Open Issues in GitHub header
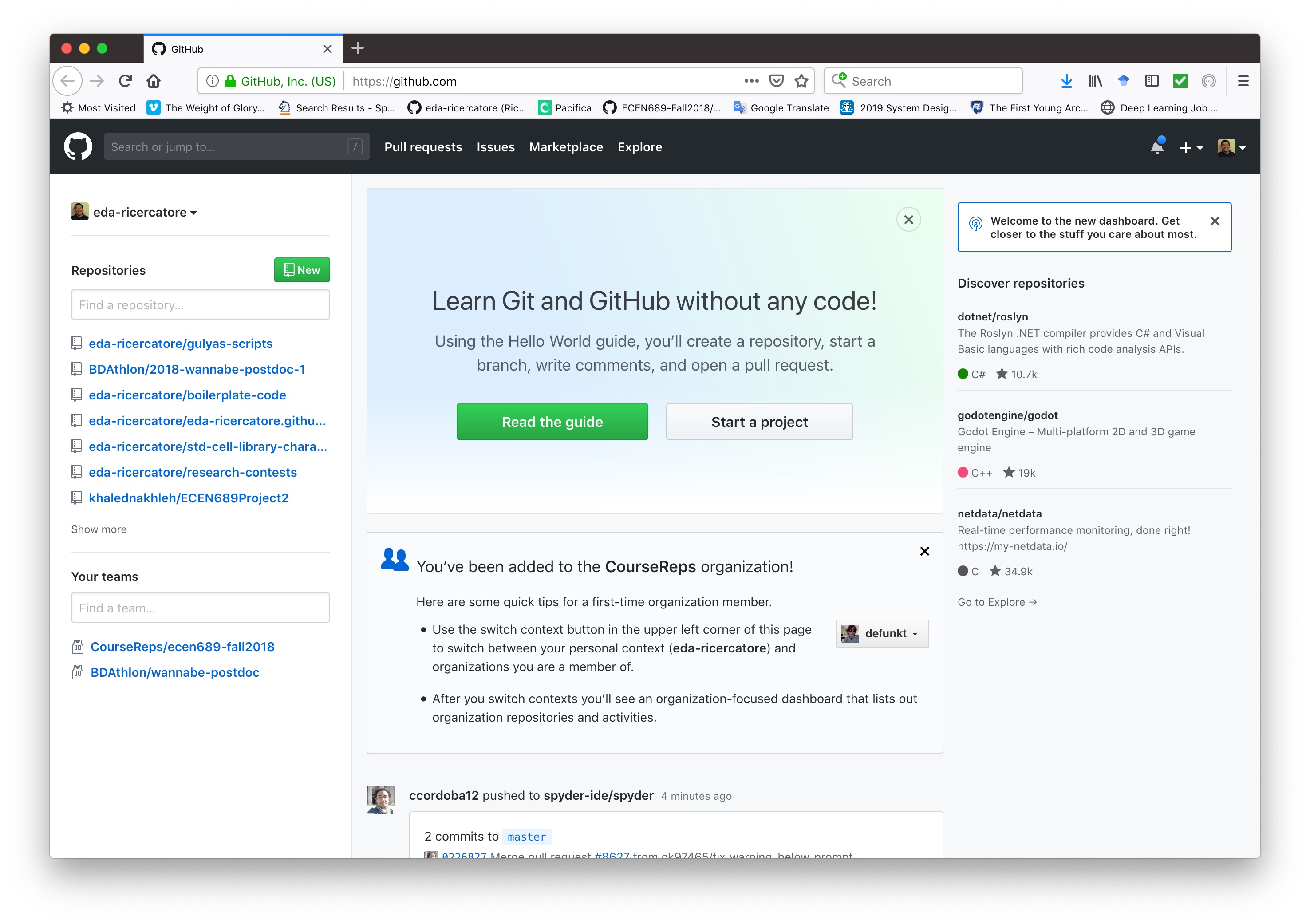Viewport: 1310px width, 924px height. tap(495, 146)
